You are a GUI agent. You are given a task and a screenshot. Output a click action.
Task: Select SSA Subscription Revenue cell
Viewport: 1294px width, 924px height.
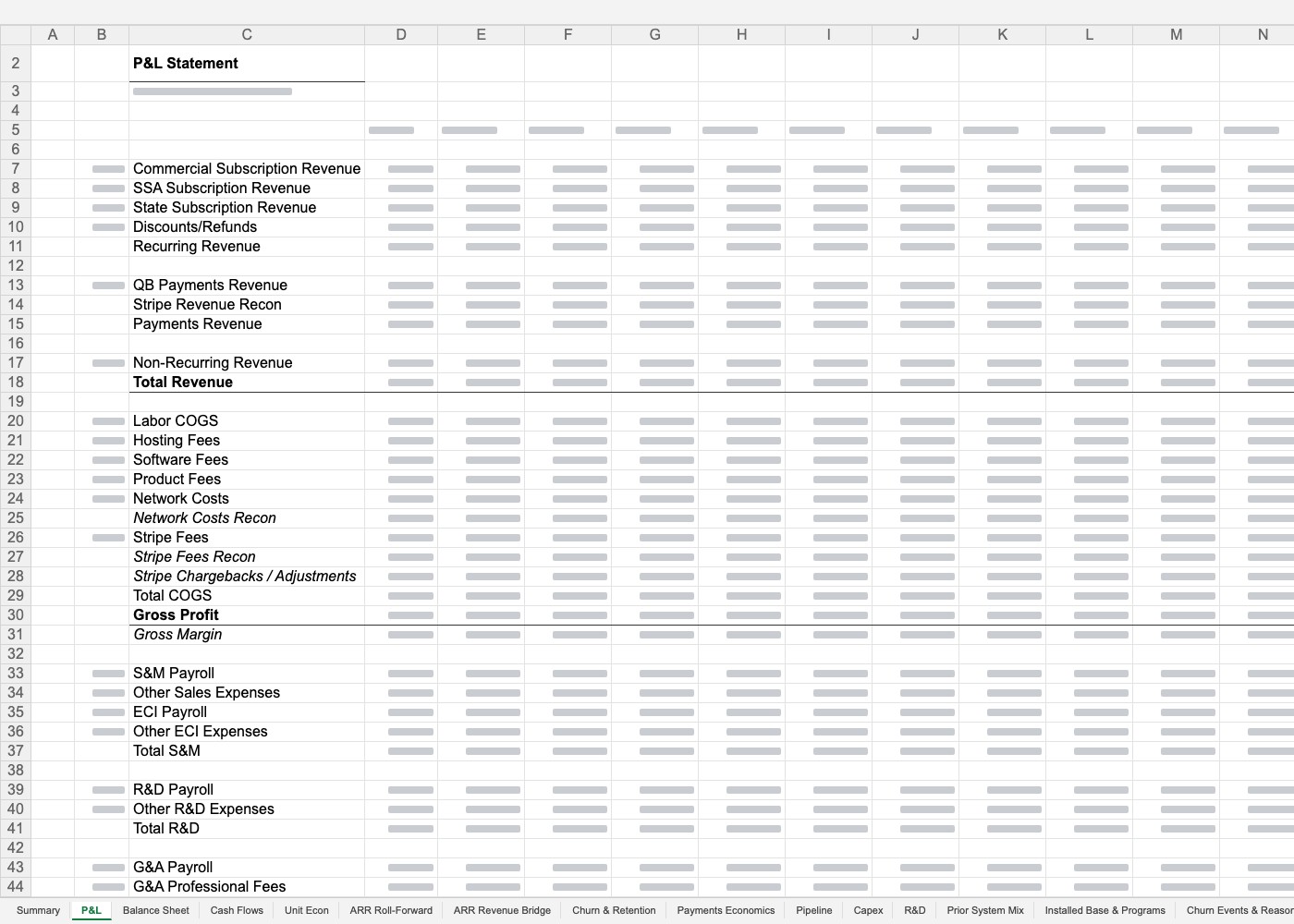click(247, 188)
